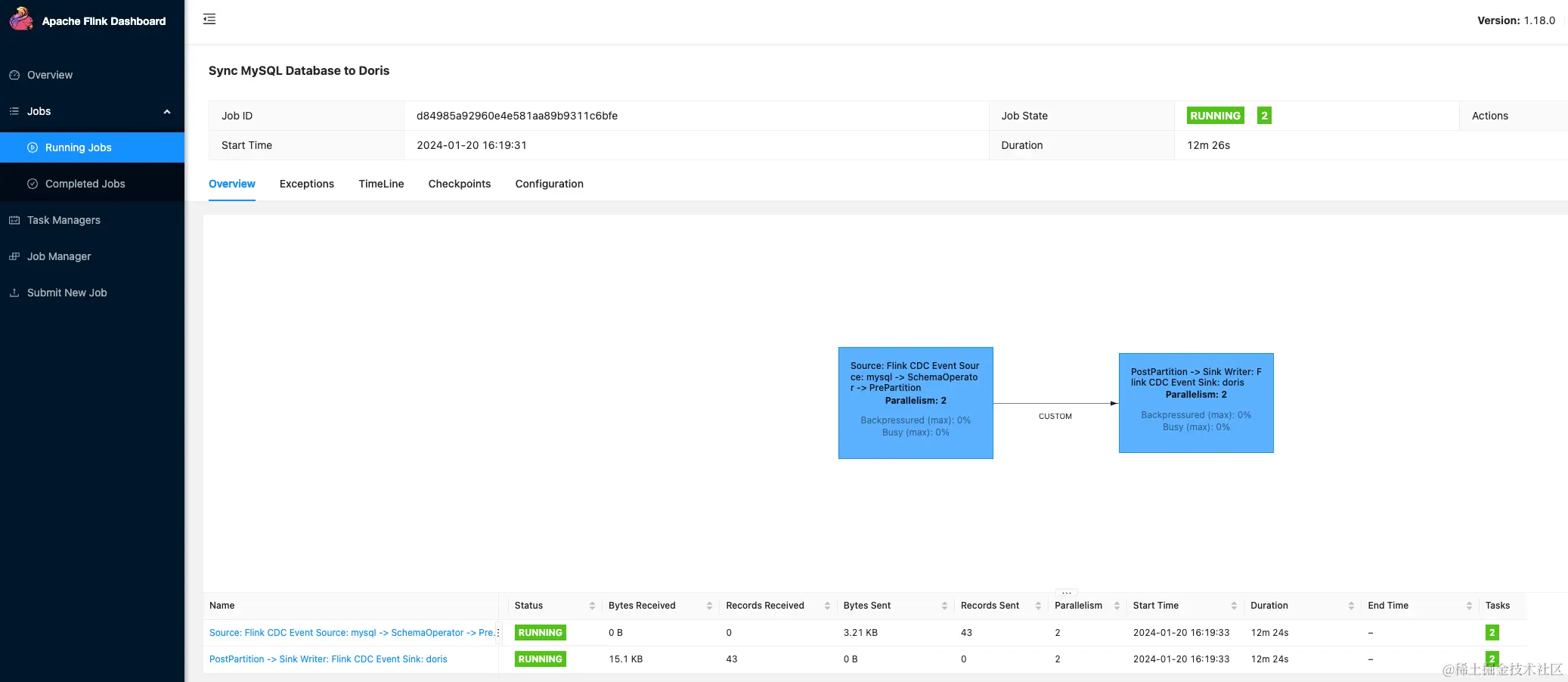Click the job duration value 12m 26s
The height and width of the screenshot is (682, 1568).
[x=1208, y=145]
